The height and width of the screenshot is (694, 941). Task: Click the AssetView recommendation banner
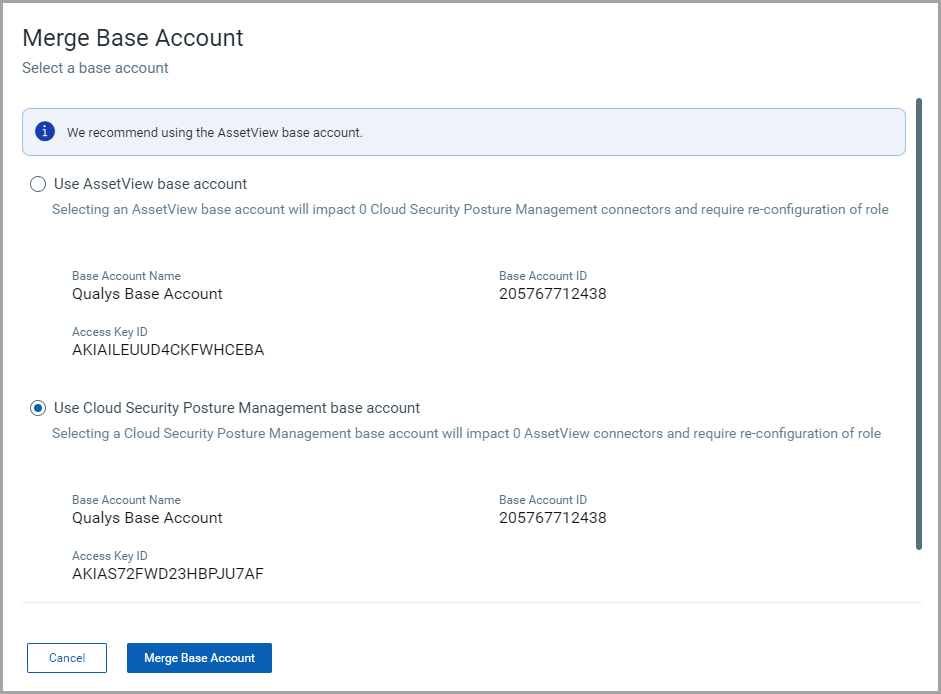(465, 131)
